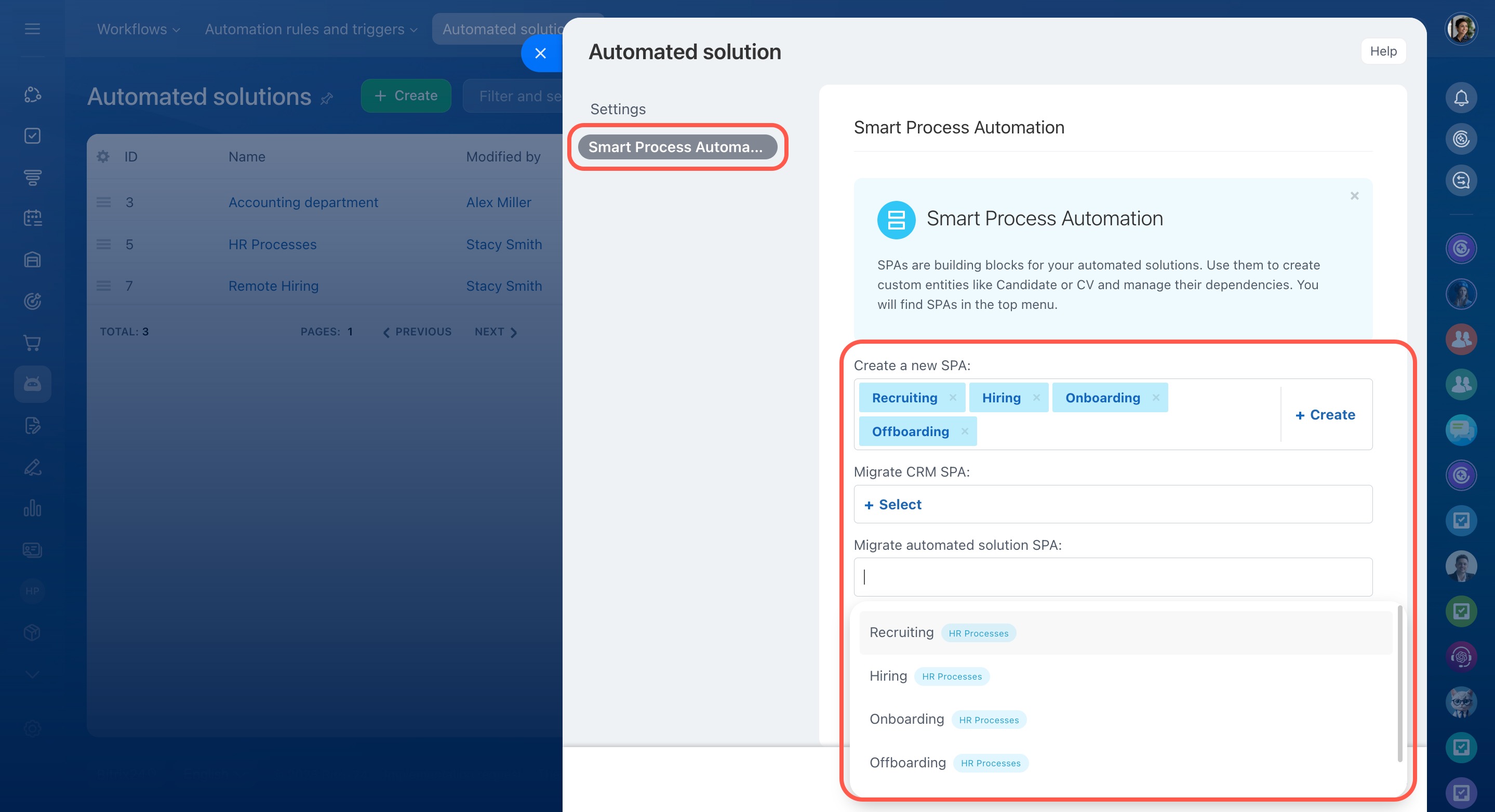Click the hamburger menu icon

point(33,29)
